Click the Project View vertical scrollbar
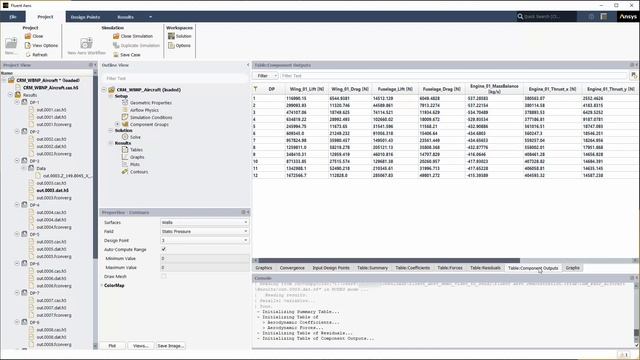The height and width of the screenshot is (360, 640). [x=95, y=167]
